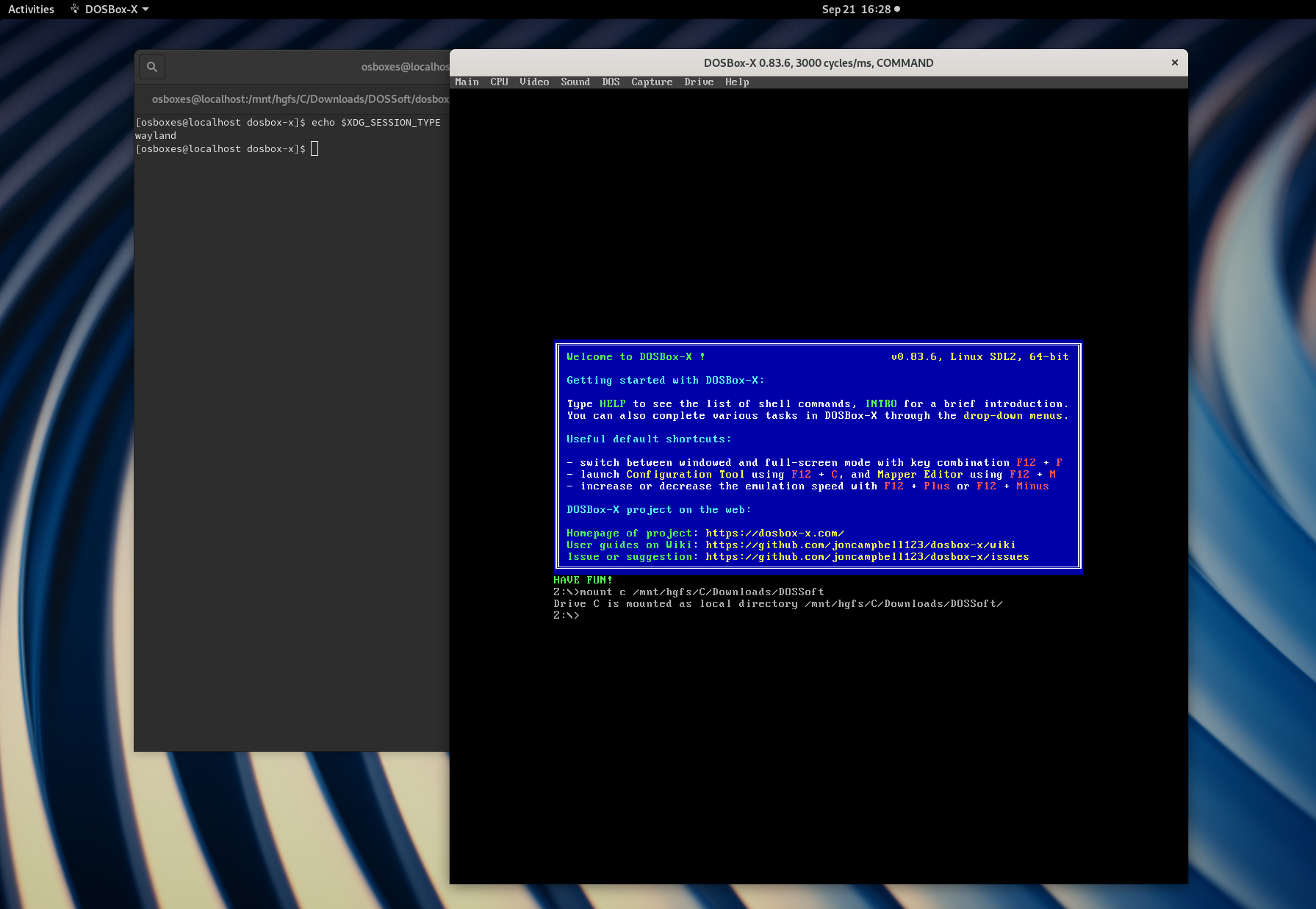
Task: Open the Help menu in DOSBox-X
Action: point(737,82)
